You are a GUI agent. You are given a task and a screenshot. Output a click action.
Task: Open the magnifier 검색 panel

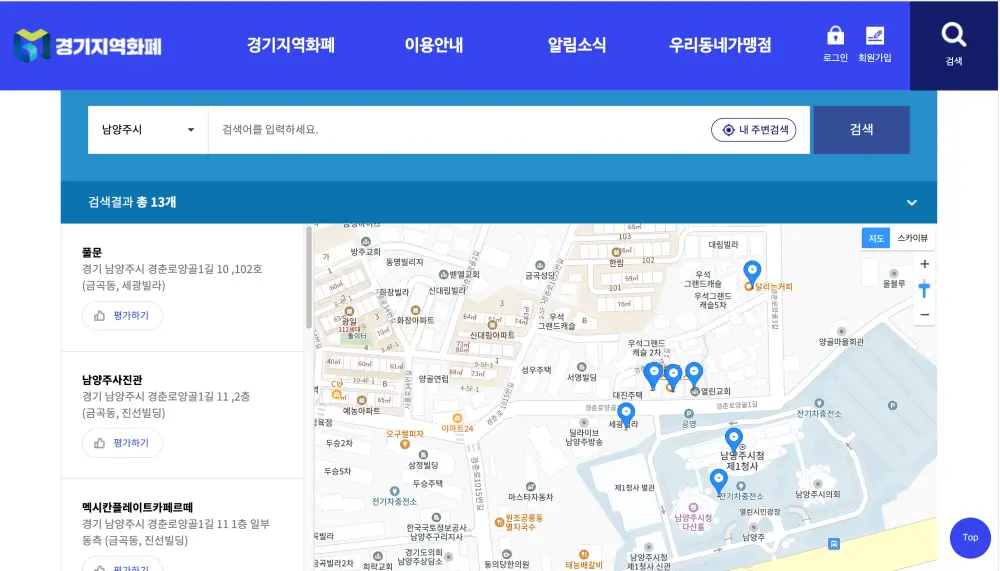(953, 45)
